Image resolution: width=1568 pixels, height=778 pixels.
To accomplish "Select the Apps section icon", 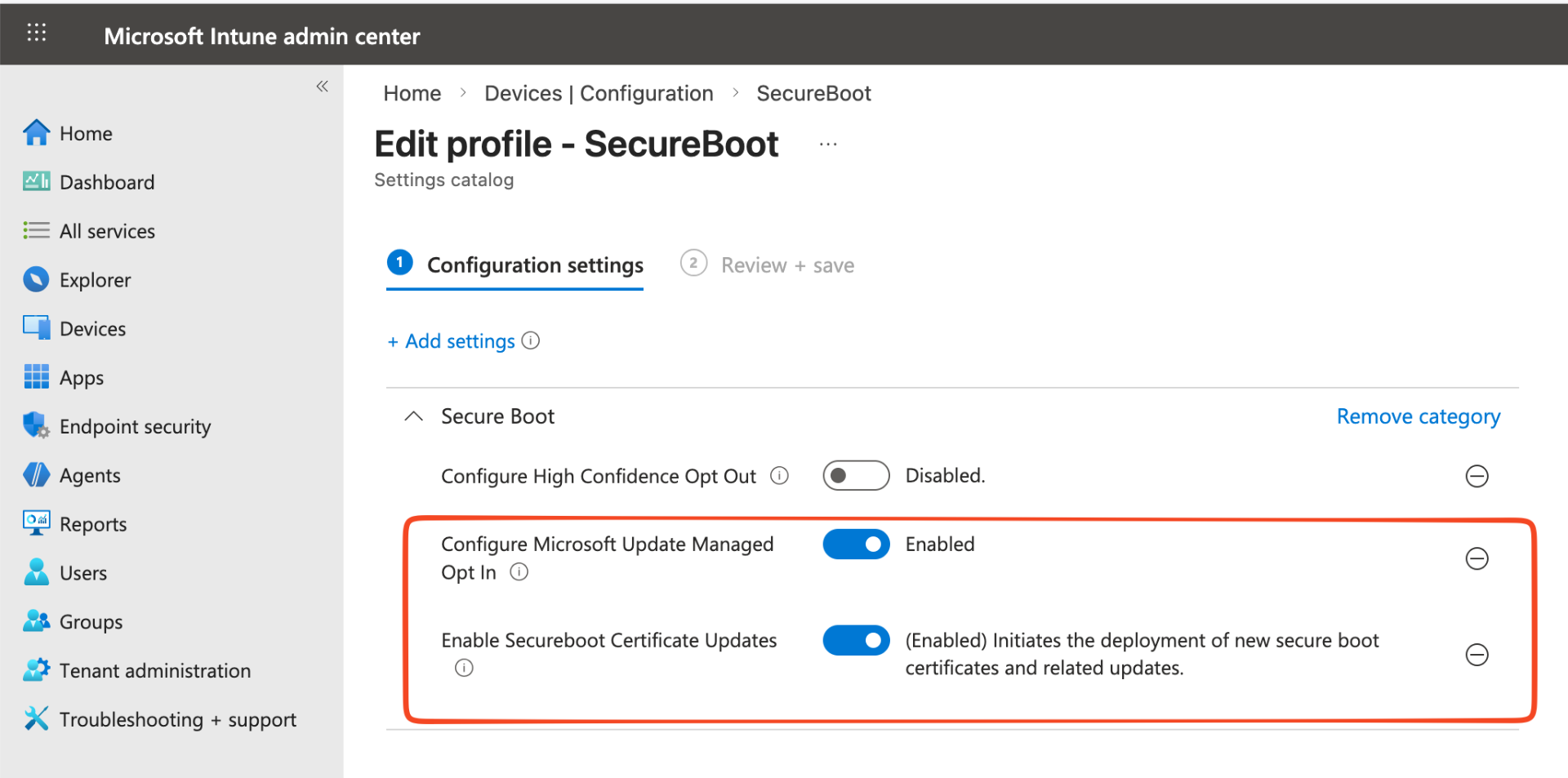I will pos(36,376).
